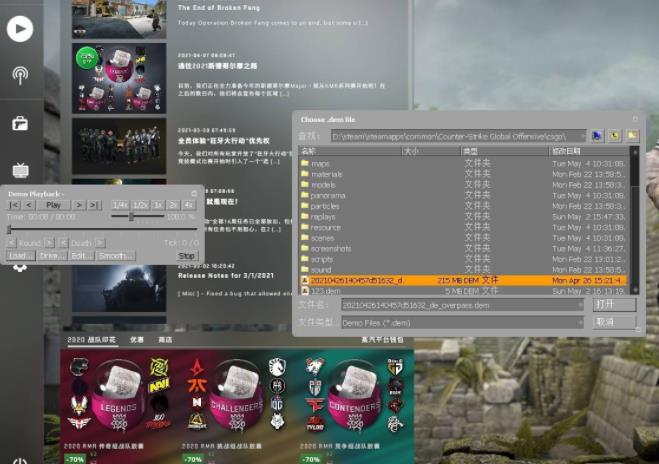Switch to the 2020 战队印花 tab
Viewport: 659px width, 464px height.
[x=92, y=340]
